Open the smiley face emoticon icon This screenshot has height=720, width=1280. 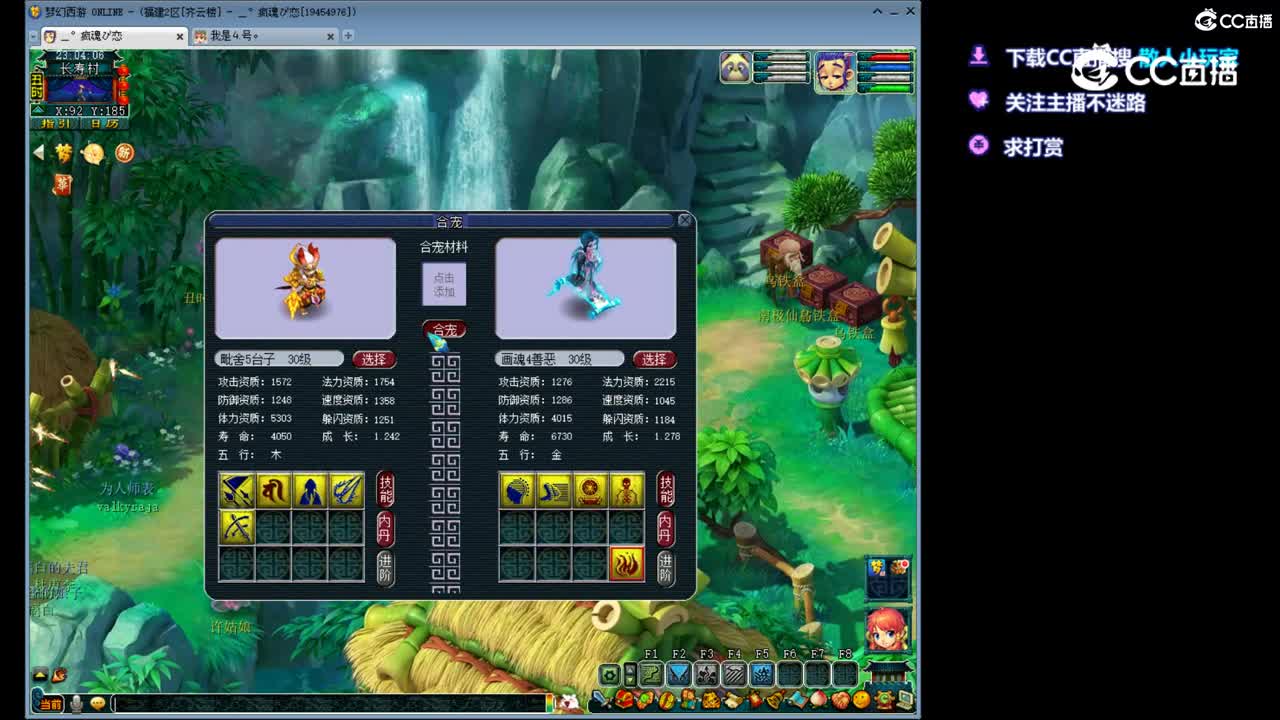tap(861, 700)
